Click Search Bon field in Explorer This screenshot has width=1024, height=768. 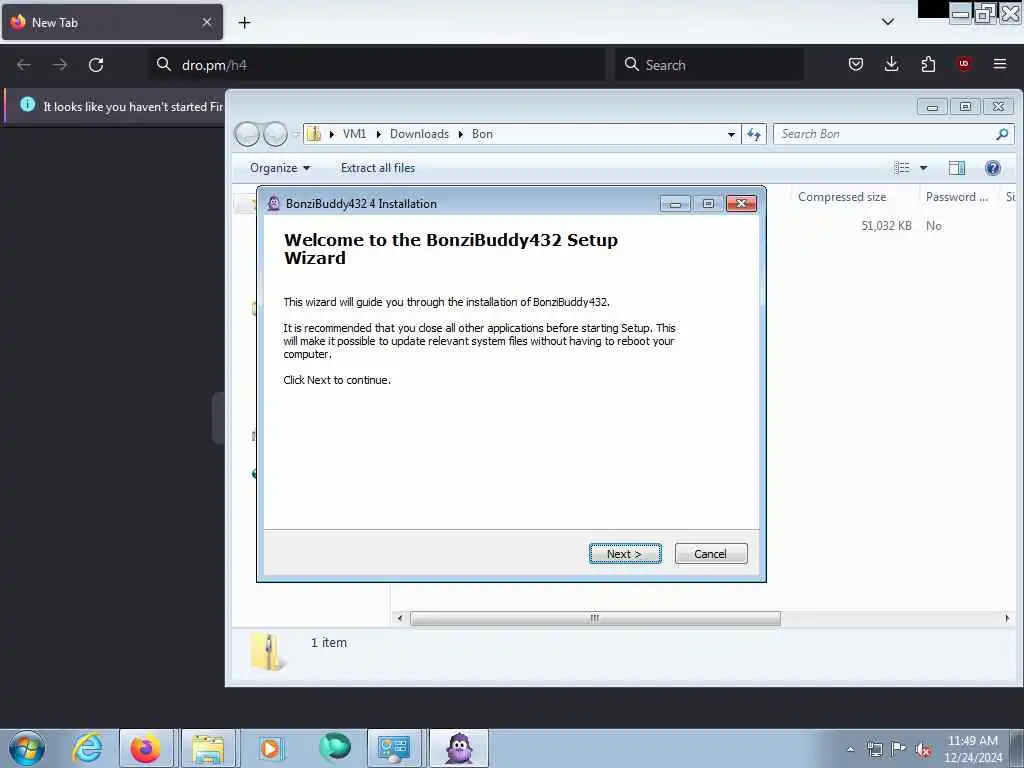pos(893,134)
